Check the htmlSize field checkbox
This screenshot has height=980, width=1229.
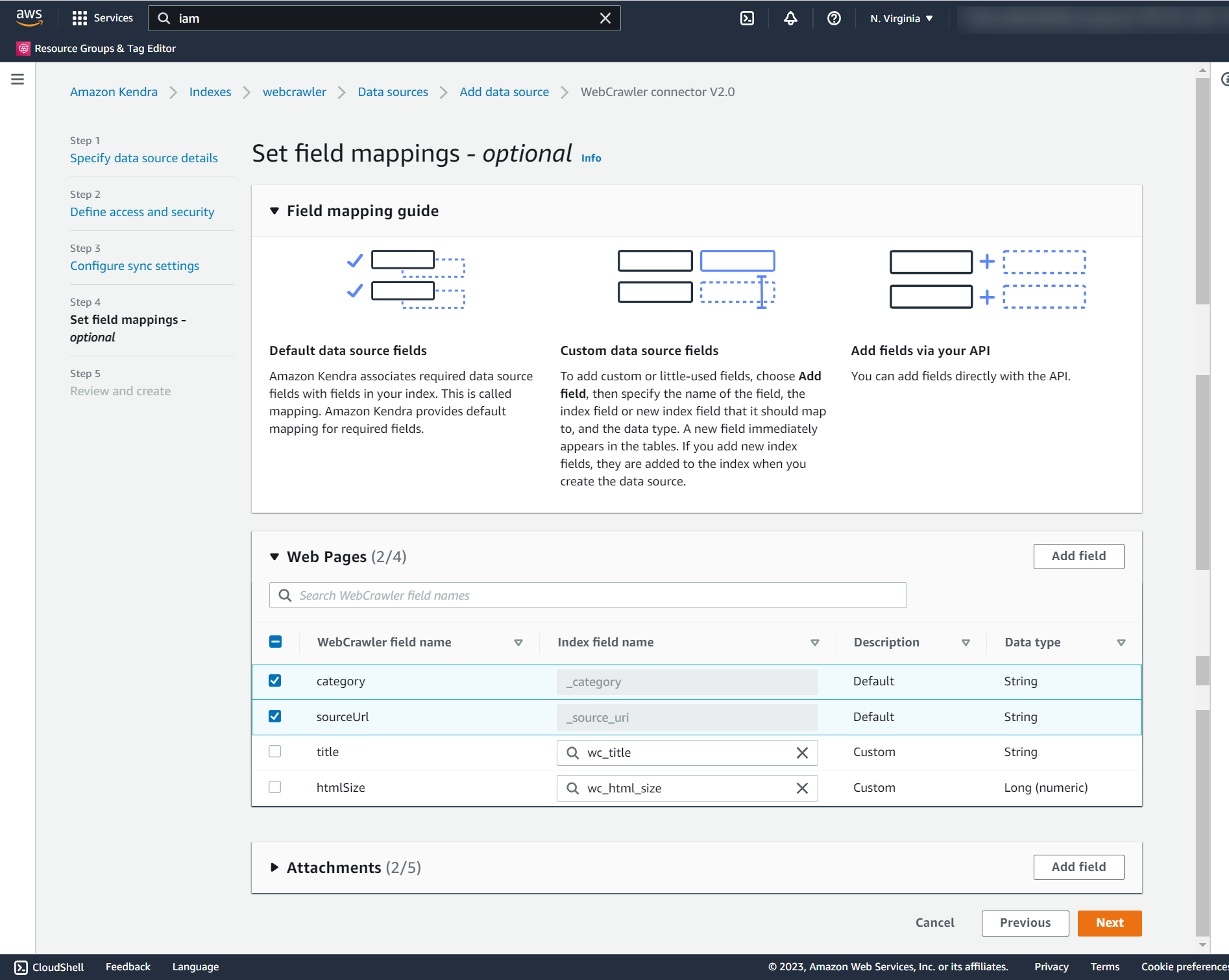(275, 787)
